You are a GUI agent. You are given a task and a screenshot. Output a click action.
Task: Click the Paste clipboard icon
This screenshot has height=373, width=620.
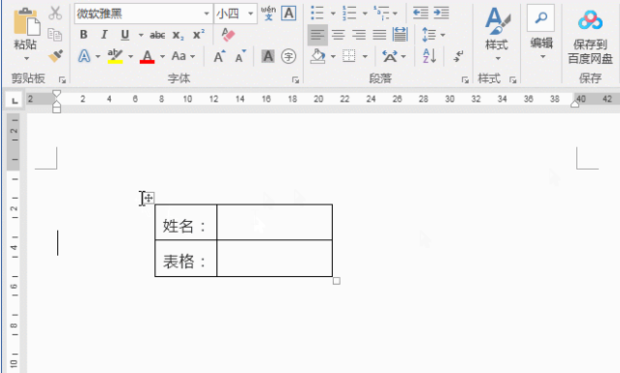click(x=26, y=22)
